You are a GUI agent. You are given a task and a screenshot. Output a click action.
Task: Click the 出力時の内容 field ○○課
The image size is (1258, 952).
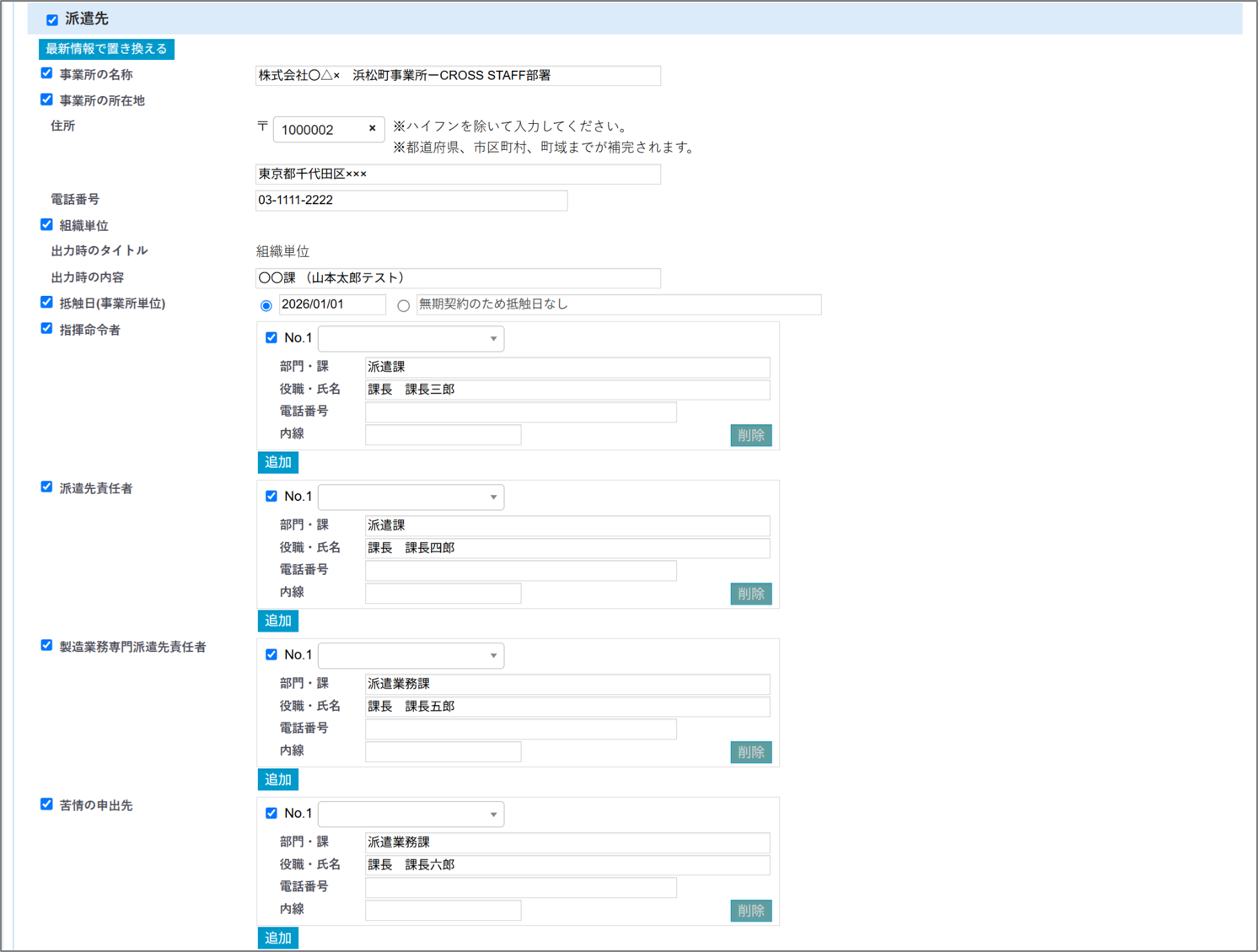pyautogui.click(x=458, y=277)
